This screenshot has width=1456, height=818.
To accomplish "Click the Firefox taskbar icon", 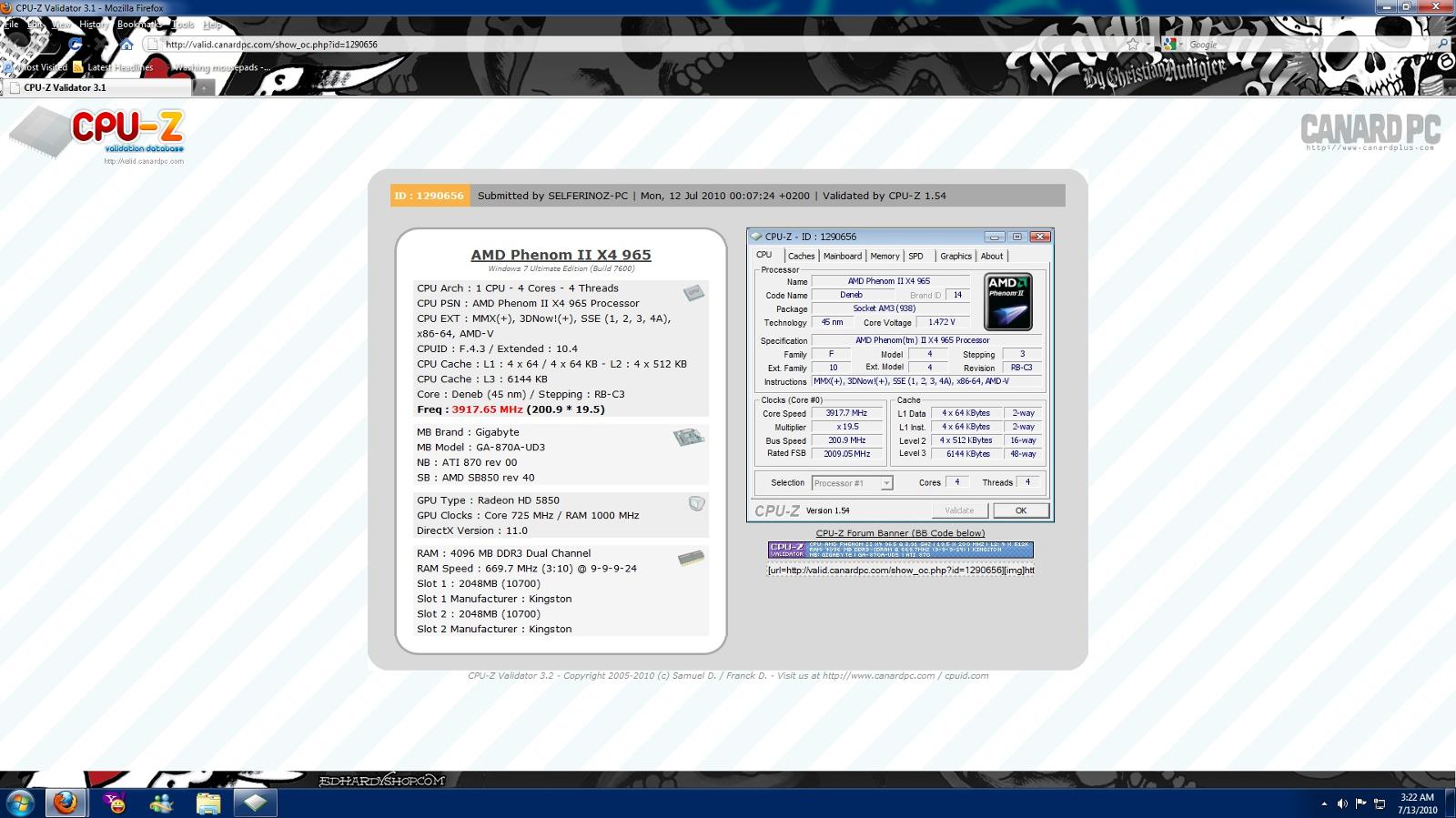I will coord(65,803).
